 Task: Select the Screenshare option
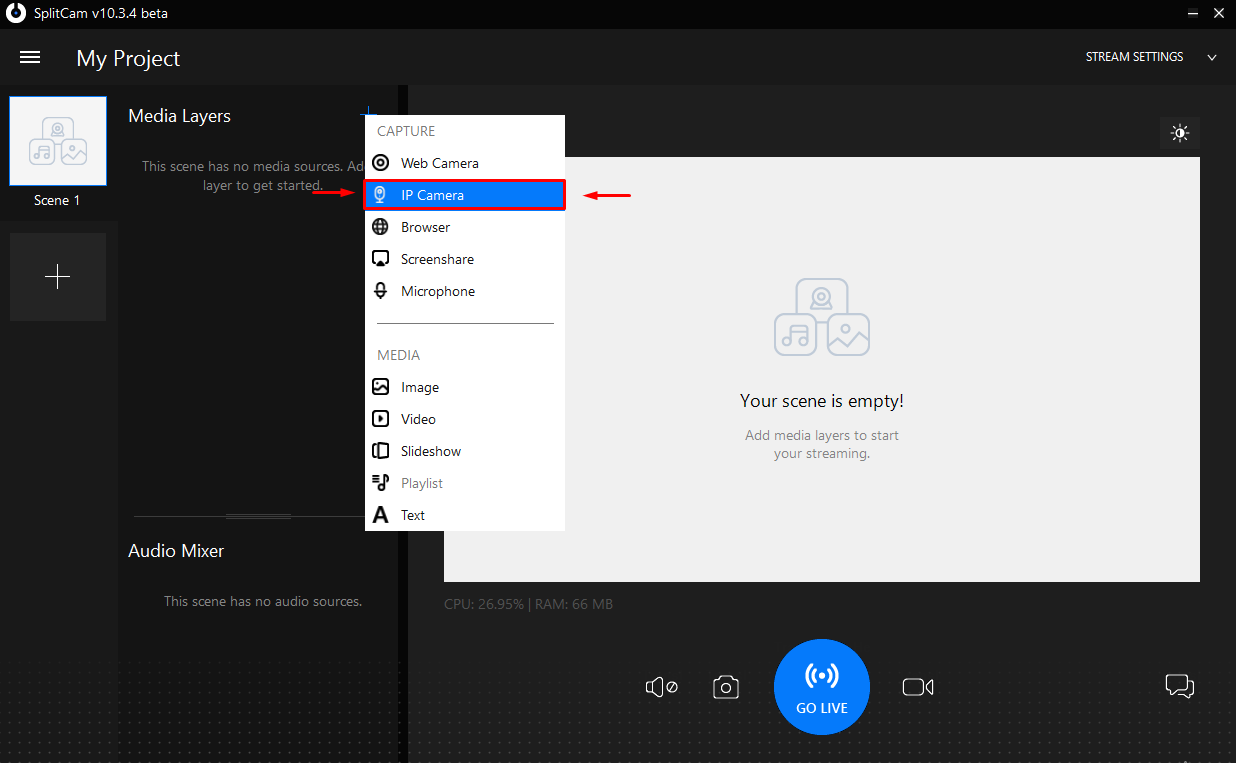point(437,259)
